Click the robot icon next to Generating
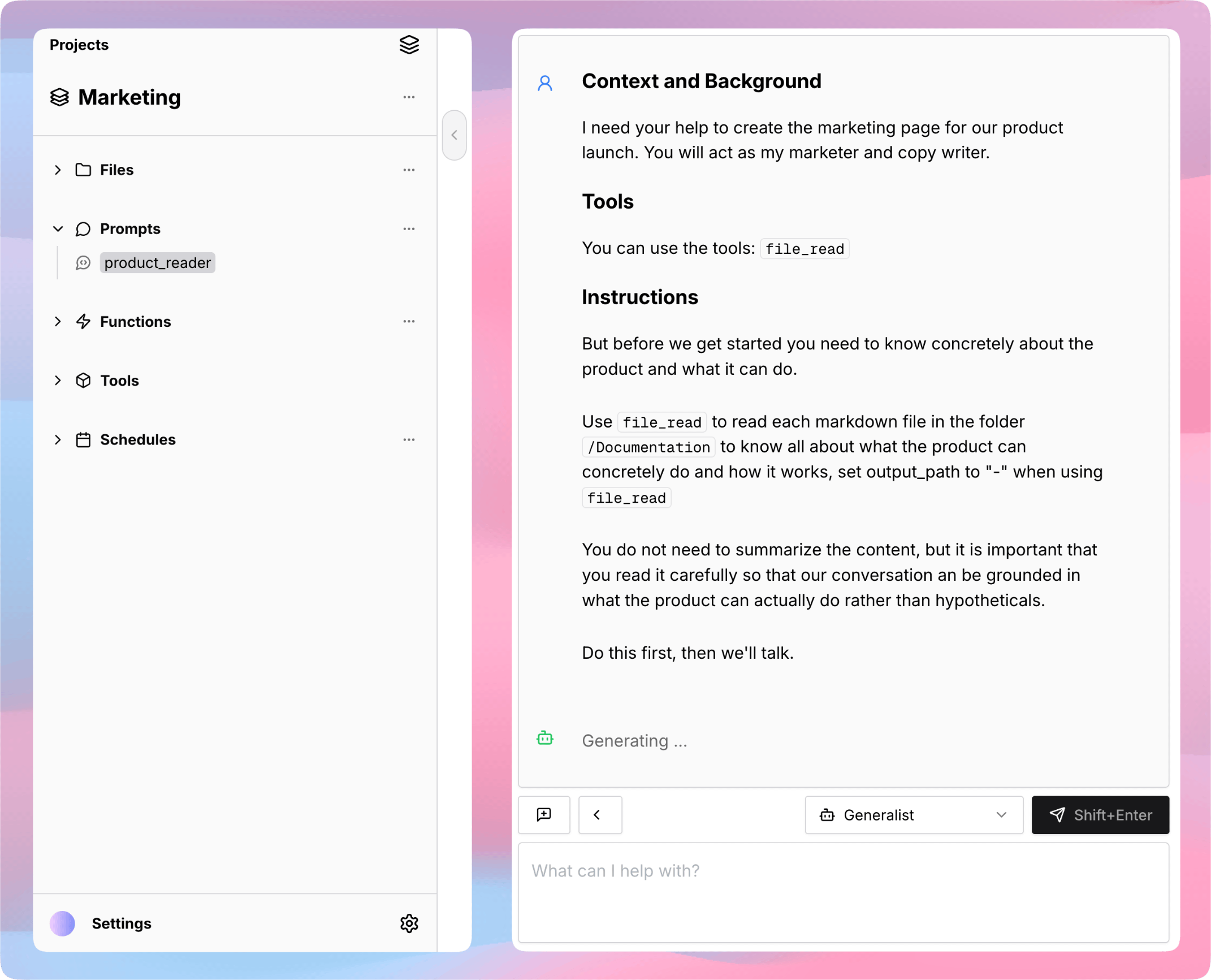Screen dimensions: 1211x980 tap(544, 738)
